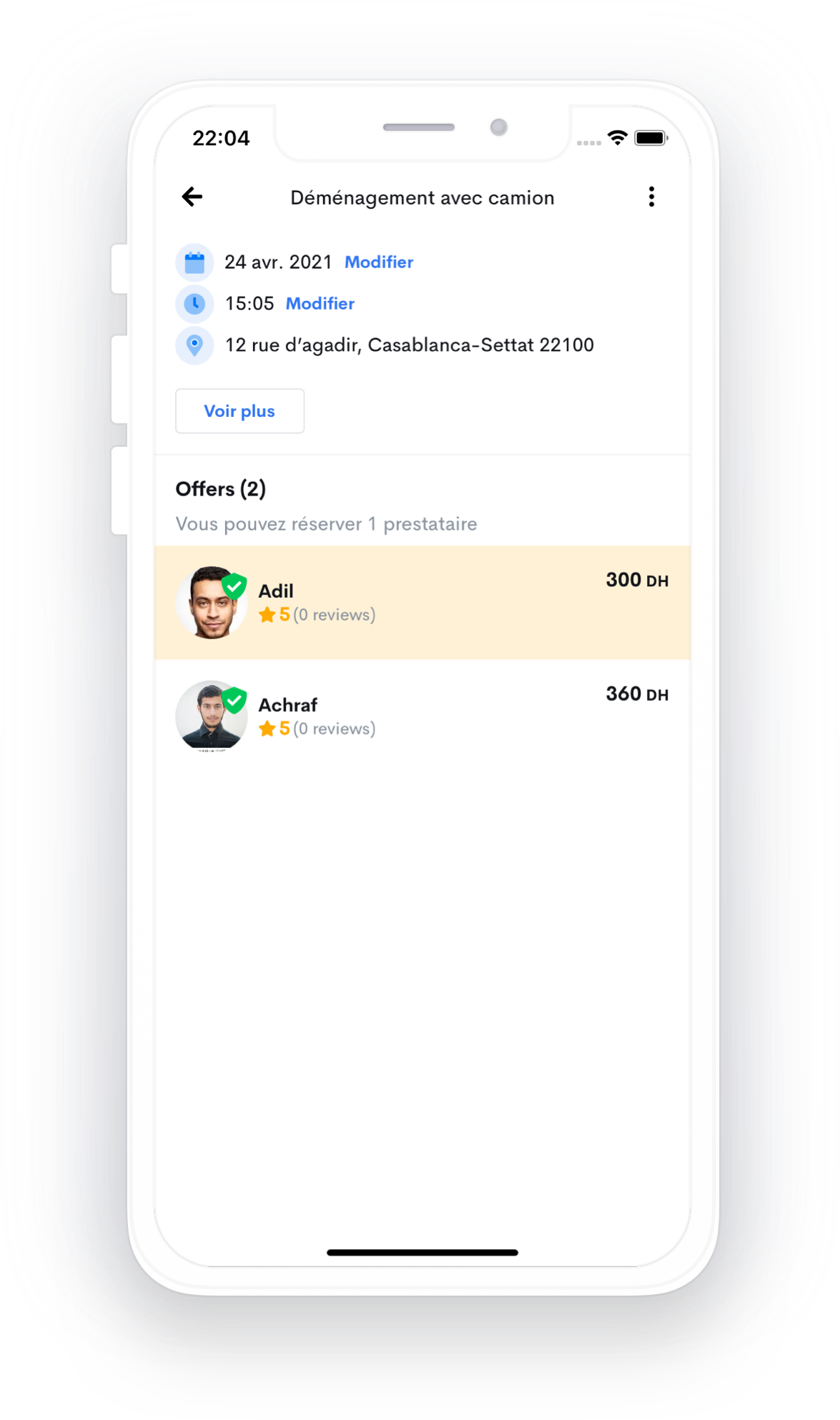Screen dimensions: 840x1420
Task: Tap the battery status icon
Action: 651,138
